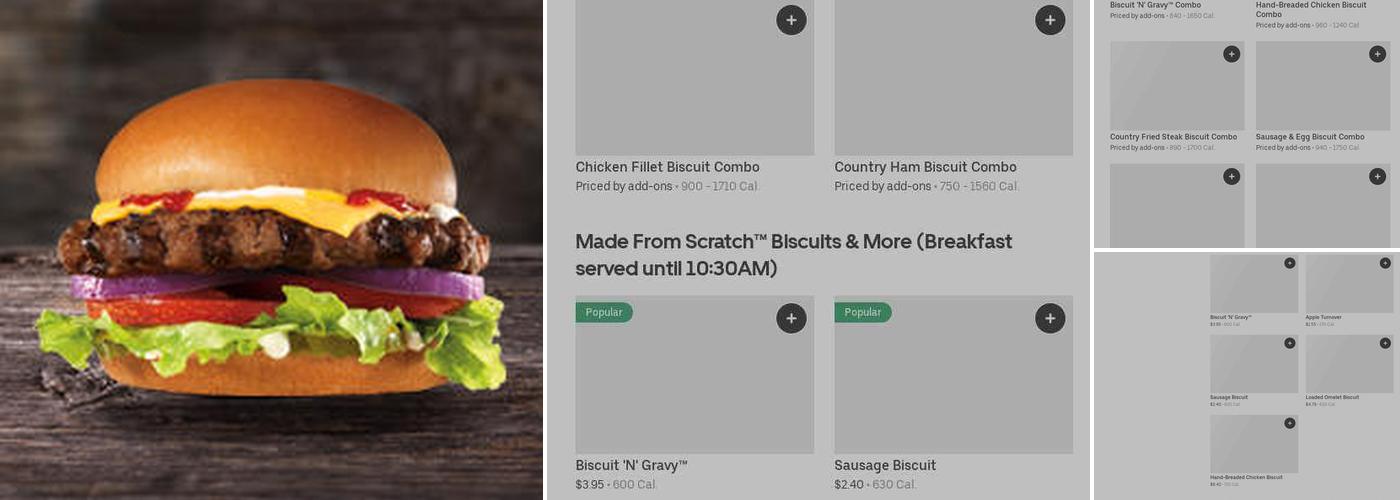Click the cheeseburger photo
1400x500 pixels.
pos(271,250)
